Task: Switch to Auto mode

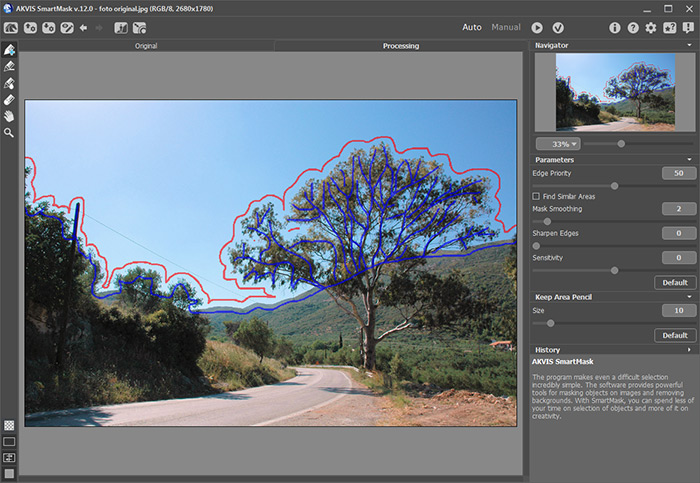Action: [x=472, y=27]
